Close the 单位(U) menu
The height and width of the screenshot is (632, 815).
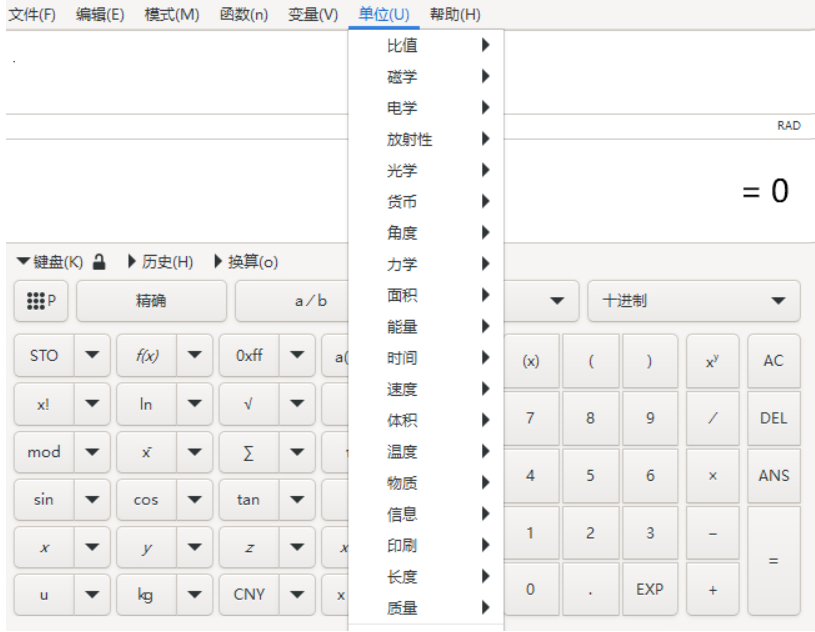pos(384,15)
